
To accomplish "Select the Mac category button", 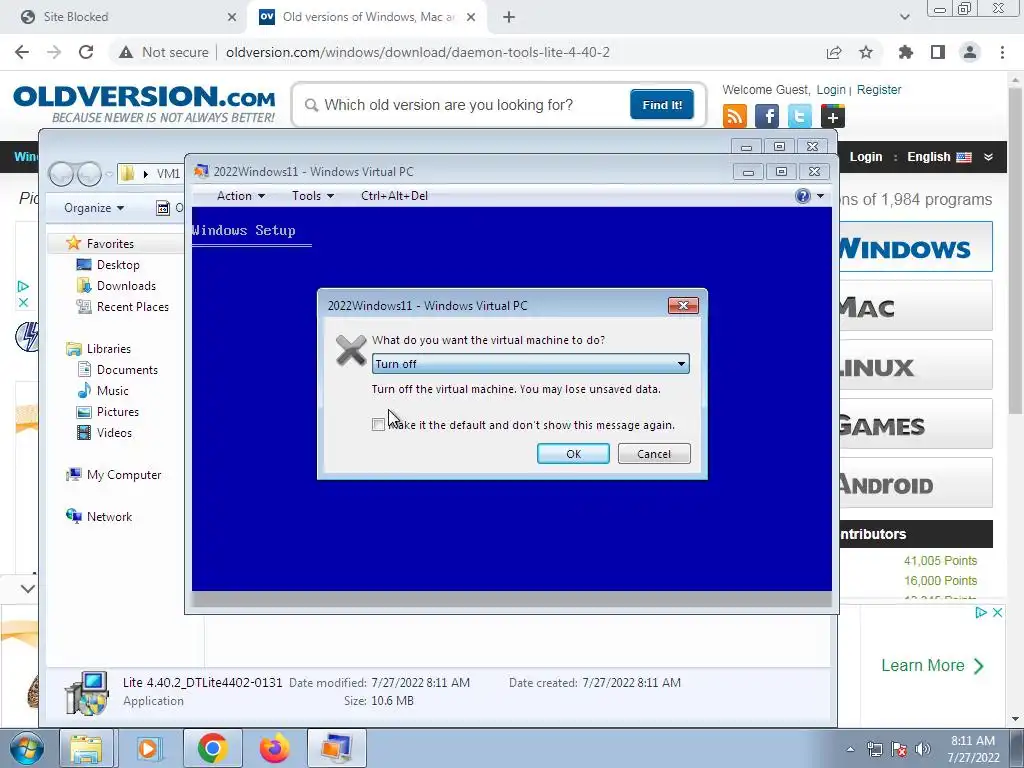I will point(915,306).
